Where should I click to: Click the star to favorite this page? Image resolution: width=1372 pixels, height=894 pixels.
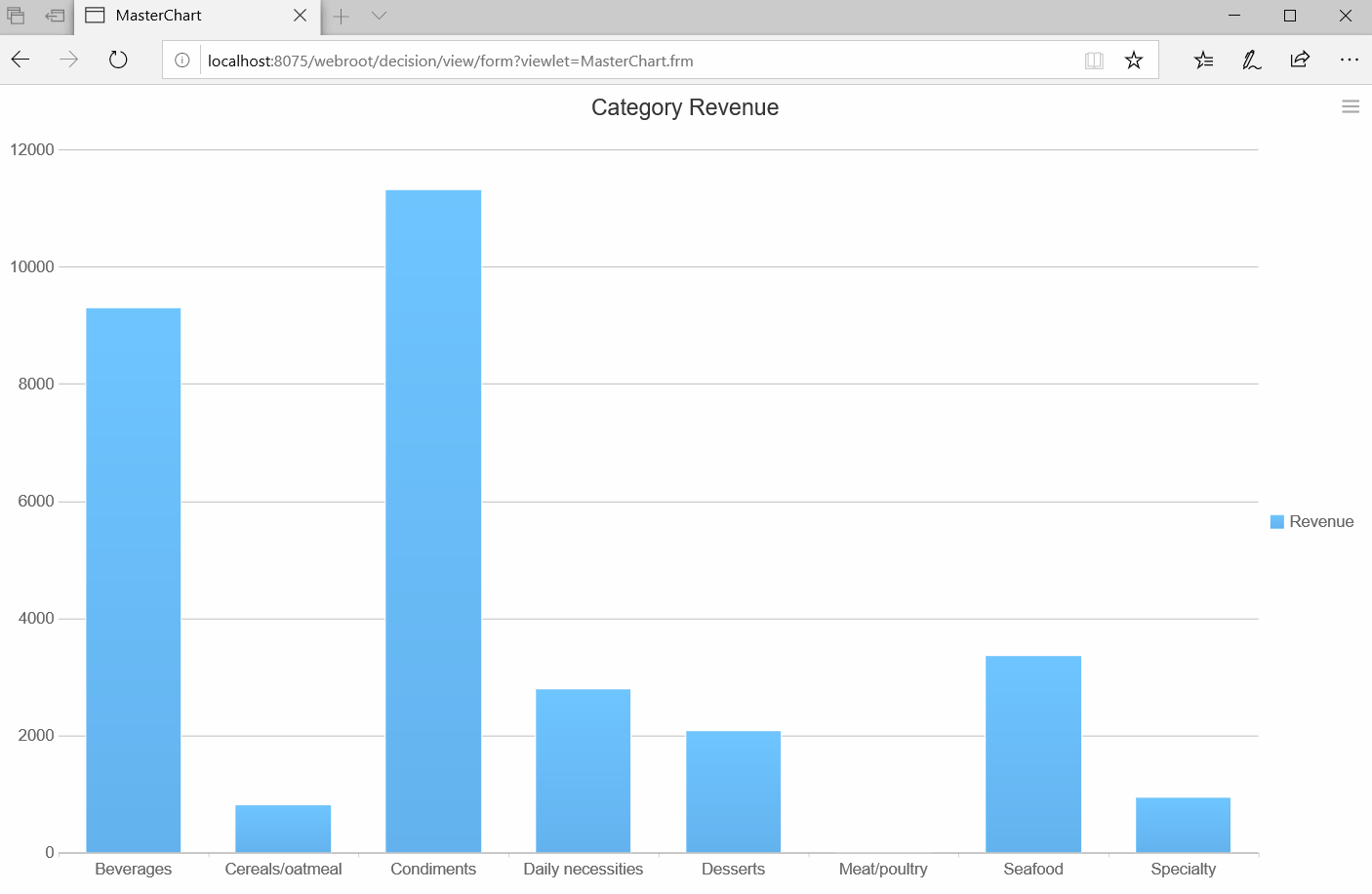pos(1133,60)
